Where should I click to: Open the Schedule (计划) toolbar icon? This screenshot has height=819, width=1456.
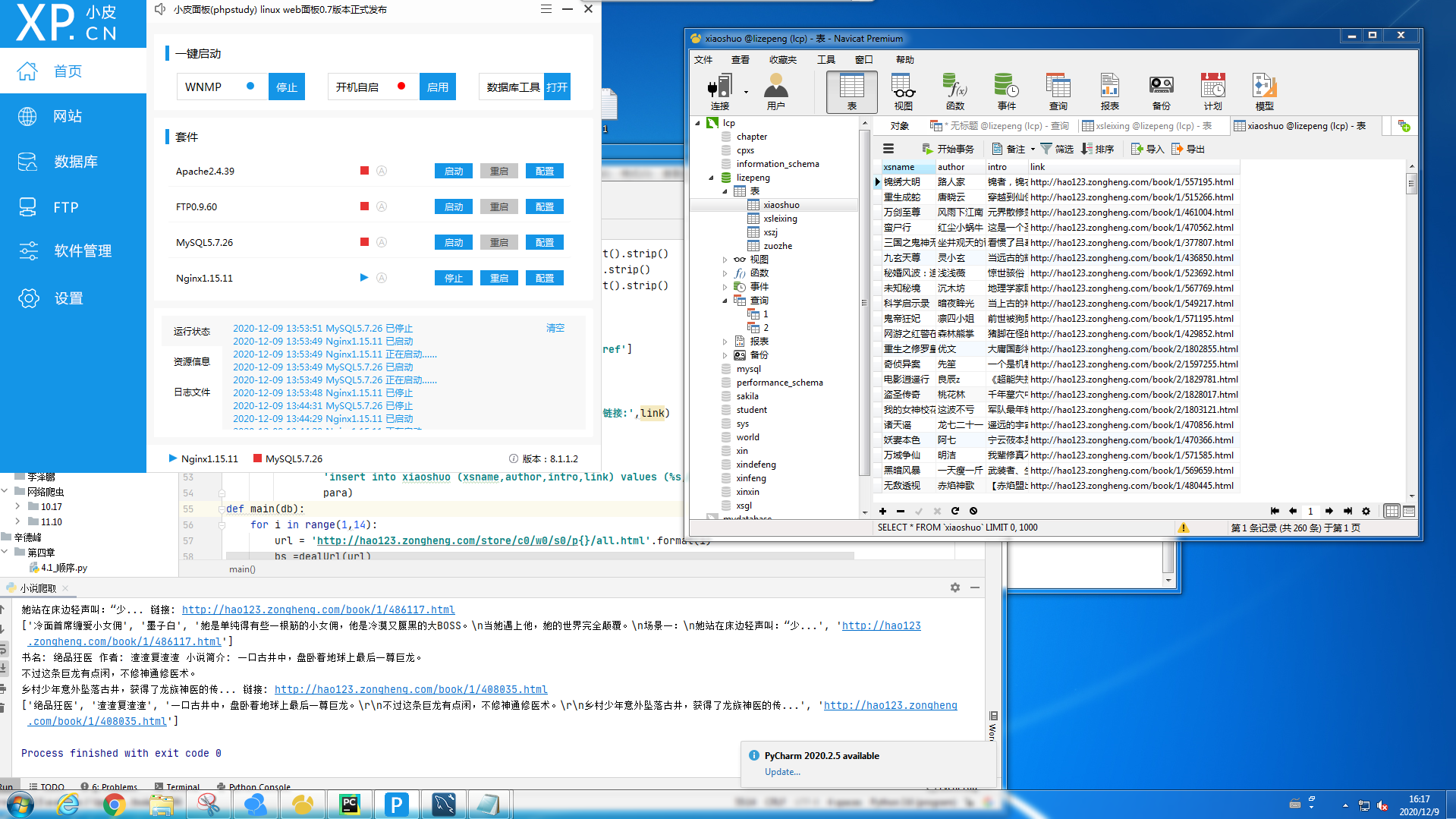[x=1212, y=92]
